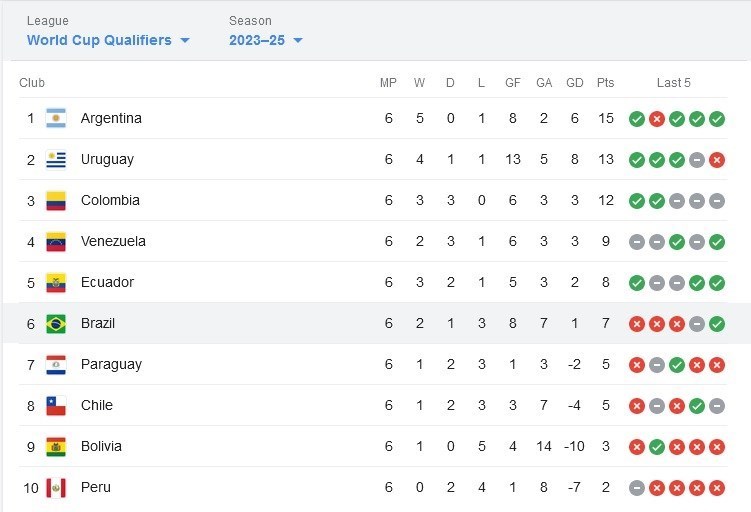Click the Colombia flag icon
751x512 pixels.
(x=56, y=200)
